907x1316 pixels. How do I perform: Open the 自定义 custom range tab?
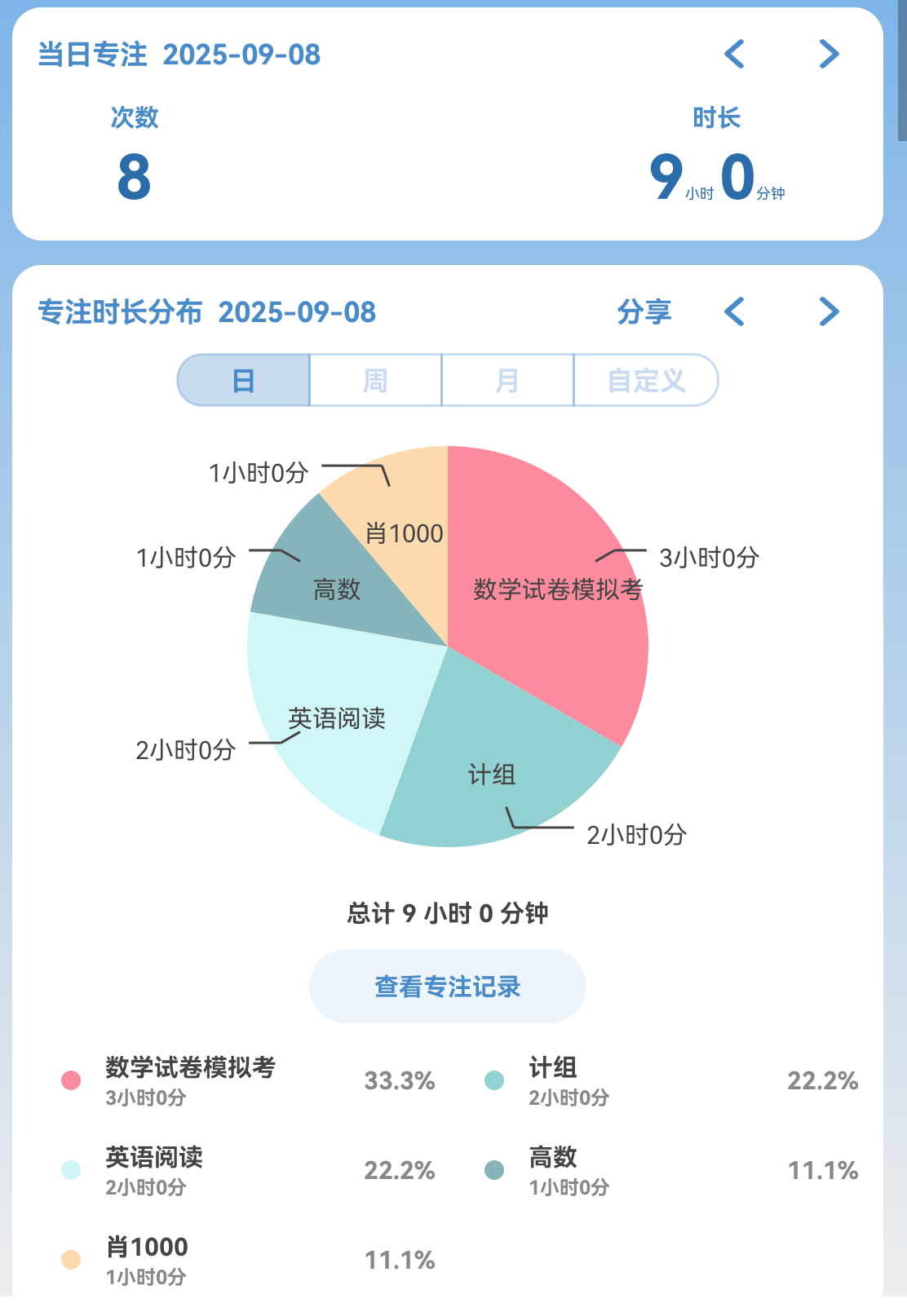click(646, 380)
